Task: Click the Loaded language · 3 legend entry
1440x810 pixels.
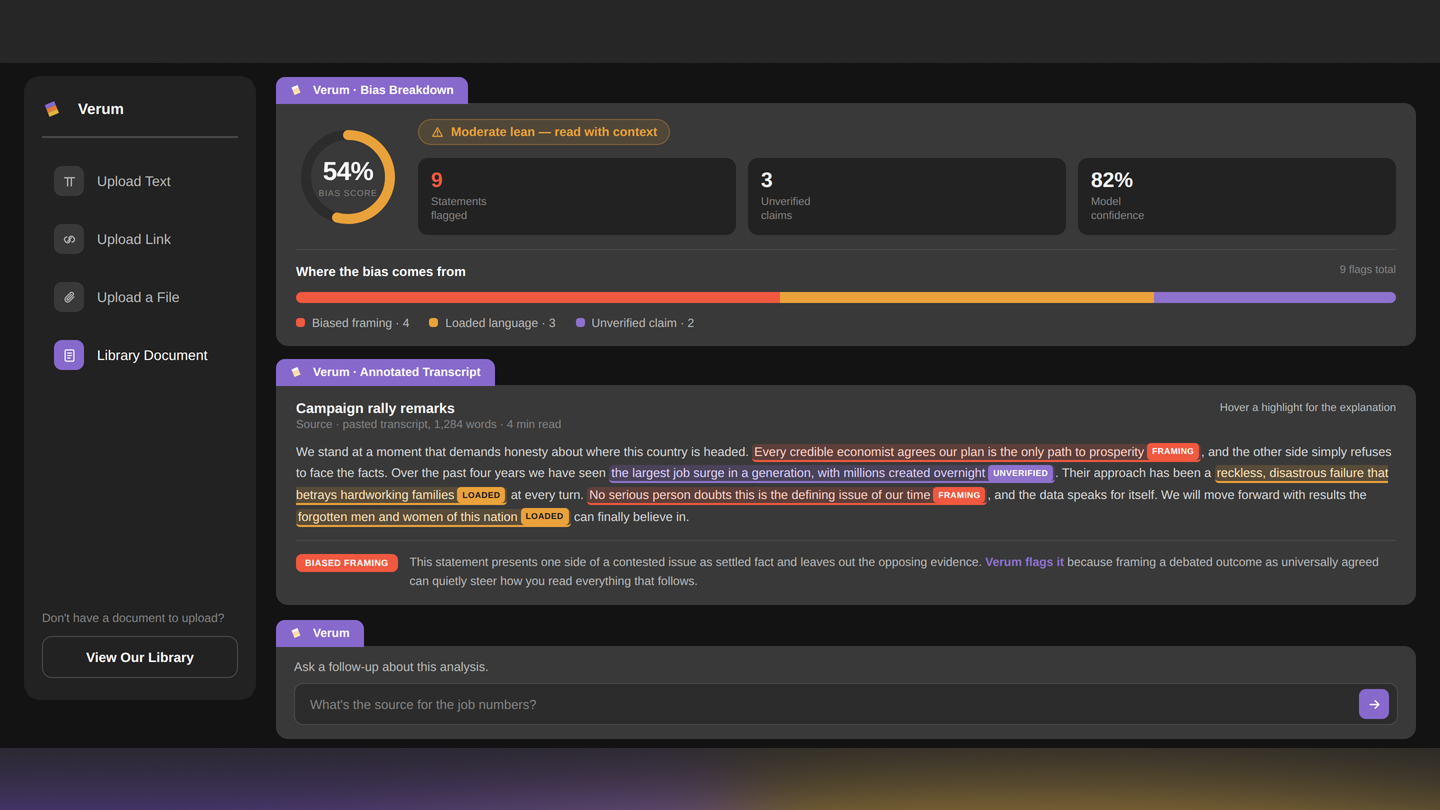Action: coord(492,323)
